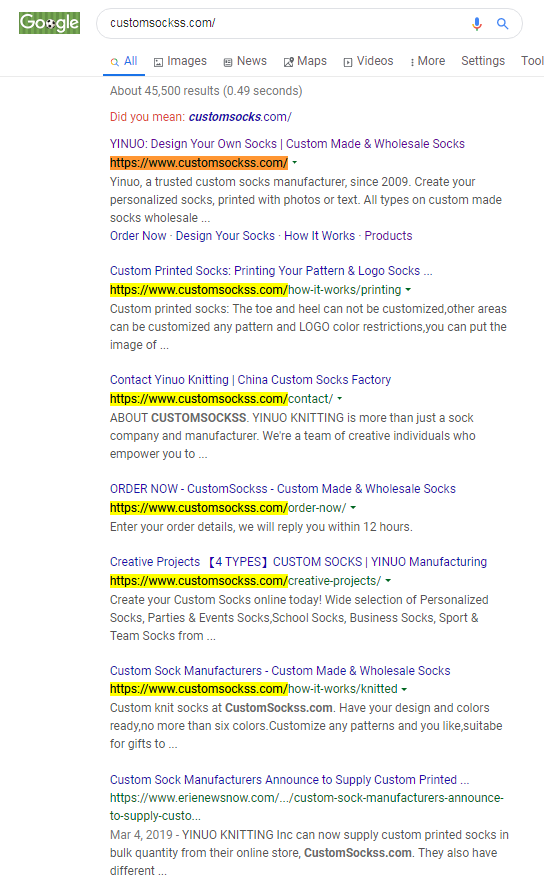This screenshot has height=883, width=544.
Task: Click inside the customsockss.com search field
Action: click(282, 23)
